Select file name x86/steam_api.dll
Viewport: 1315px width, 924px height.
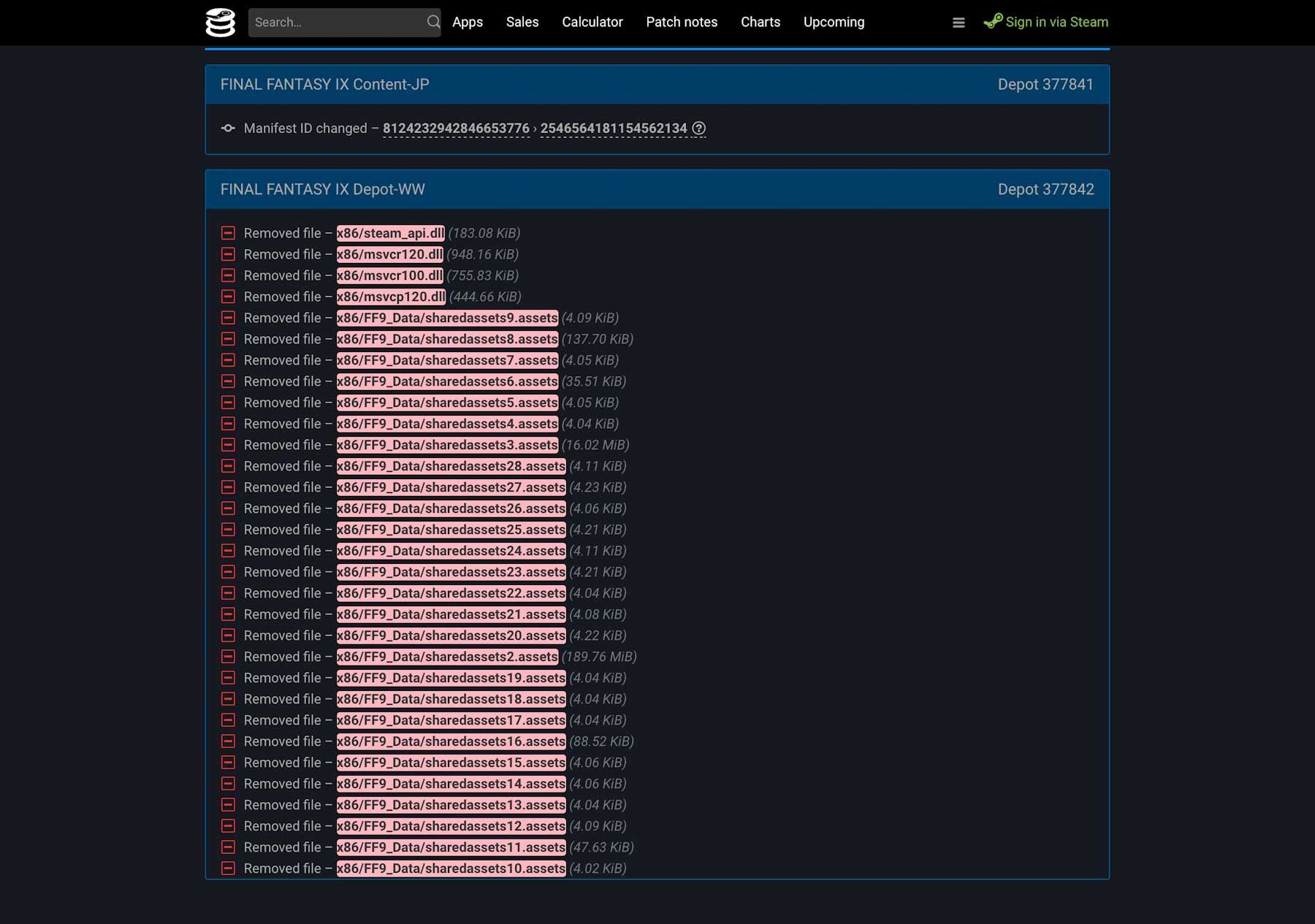[x=390, y=233]
